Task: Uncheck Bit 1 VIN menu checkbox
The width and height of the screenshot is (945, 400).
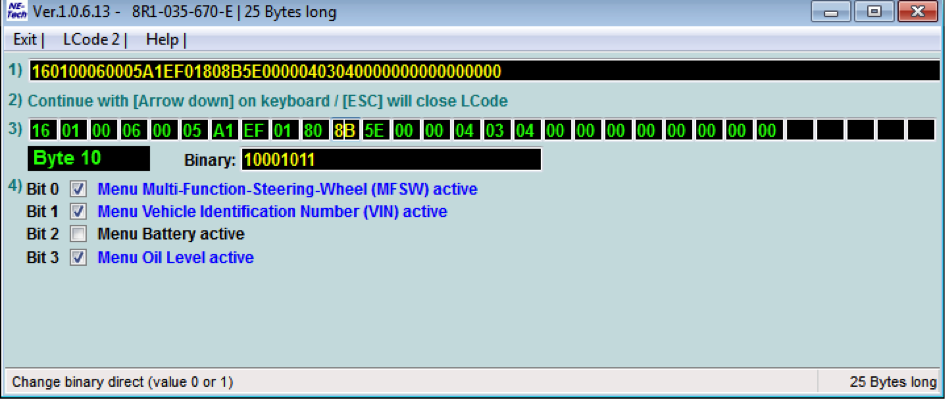Action: [78, 212]
